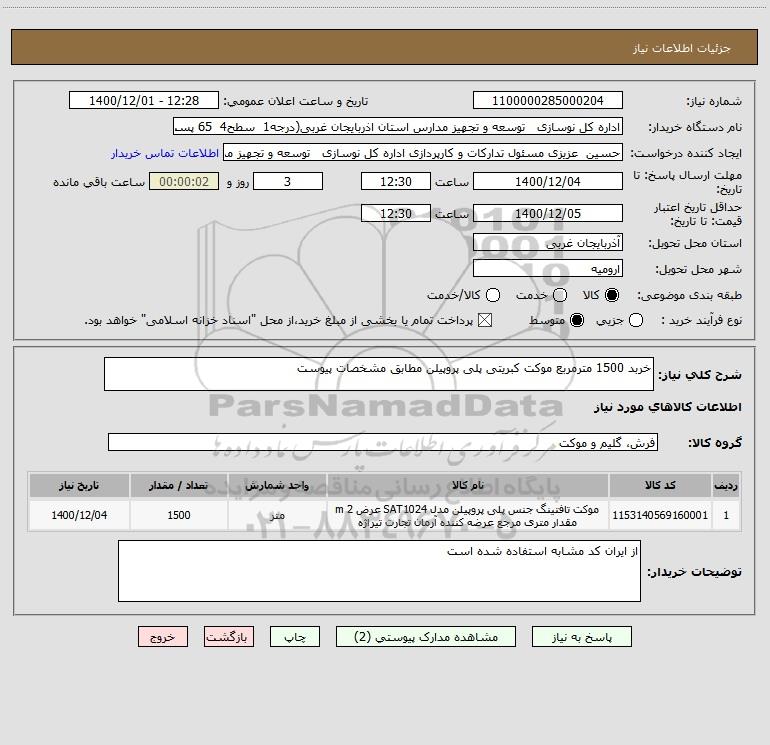Select the خدمت radio button
Image resolution: width=770 pixels, height=745 pixels.
click(560, 295)
